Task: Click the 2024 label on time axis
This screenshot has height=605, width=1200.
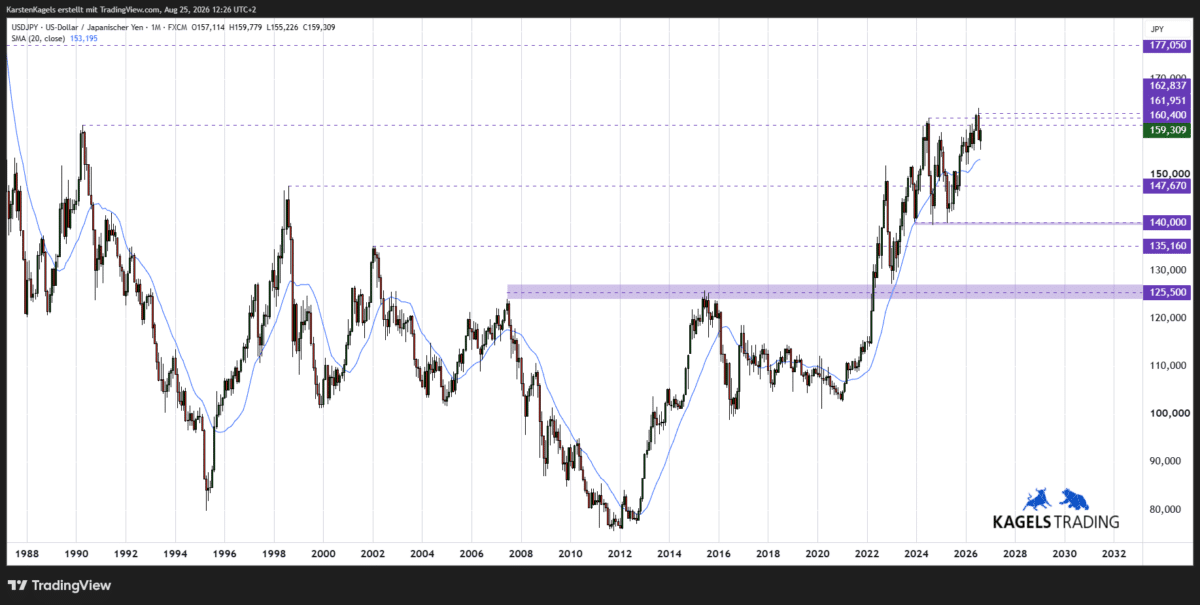Action: [x=917, y=552]
